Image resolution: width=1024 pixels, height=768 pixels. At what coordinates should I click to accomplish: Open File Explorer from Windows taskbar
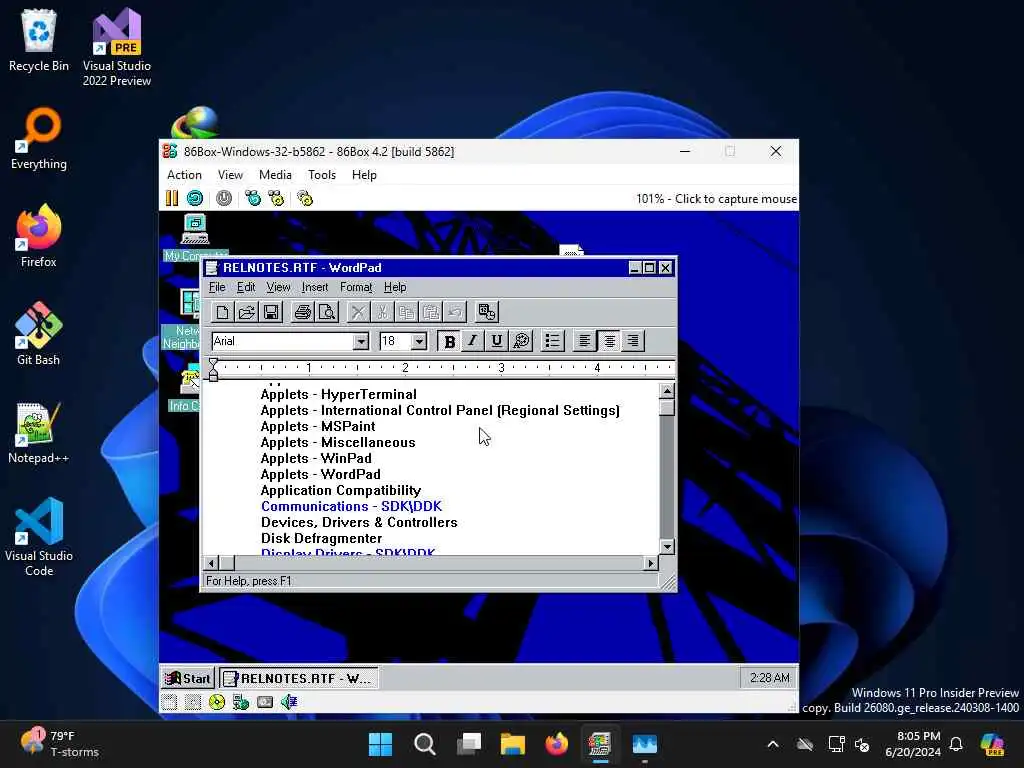513,744
